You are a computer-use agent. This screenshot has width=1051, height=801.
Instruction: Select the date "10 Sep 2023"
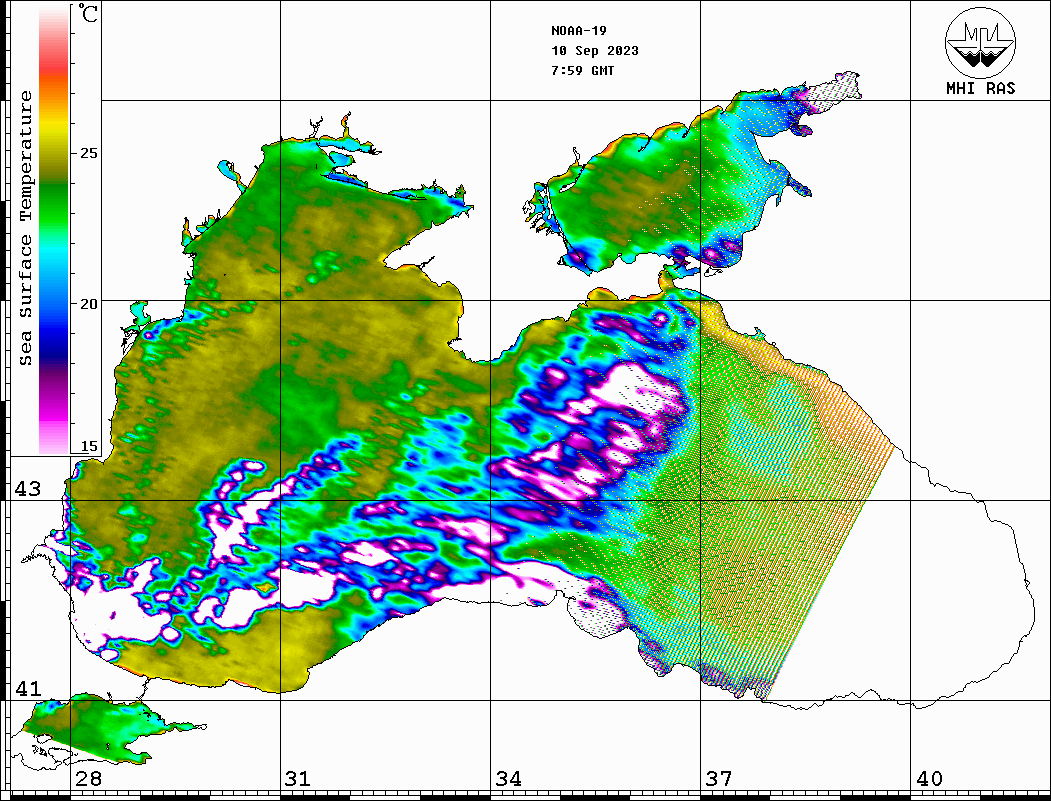tap(594, 51)
